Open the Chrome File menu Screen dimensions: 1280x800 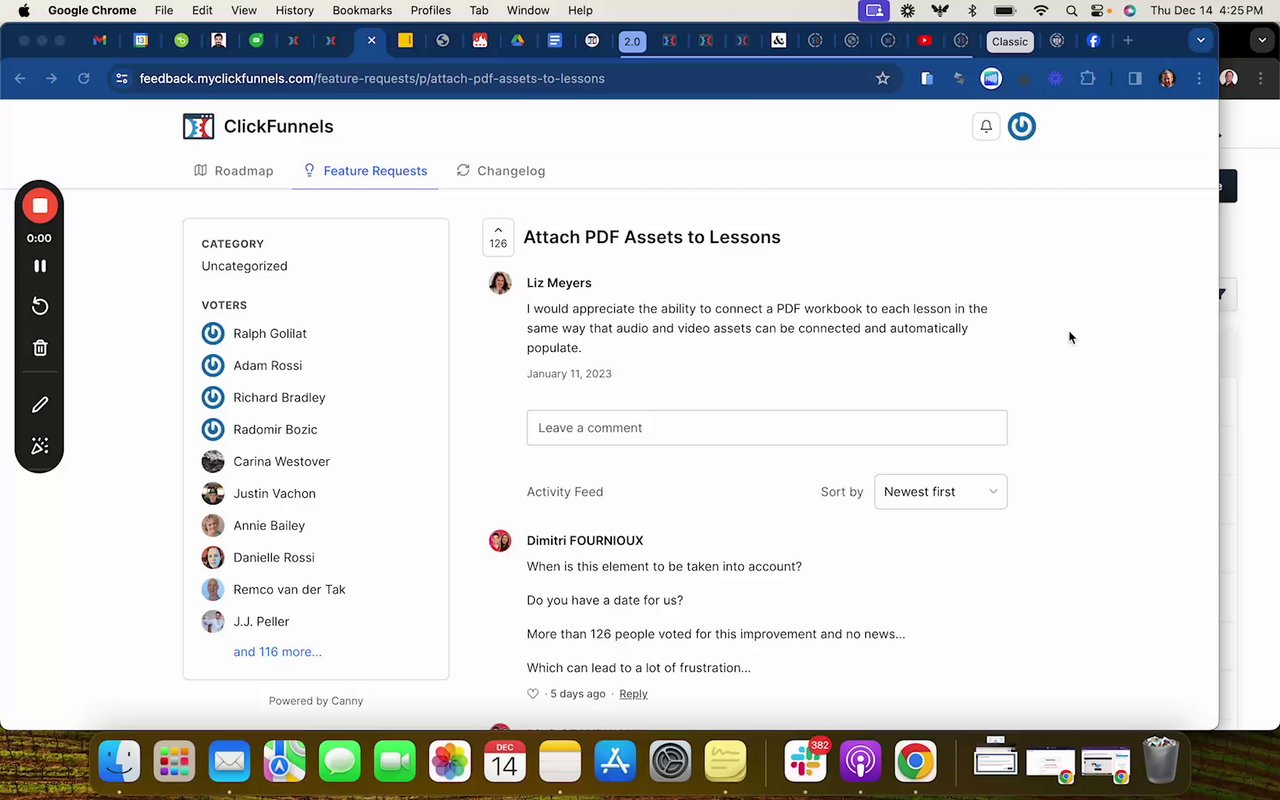pos(164,10)
